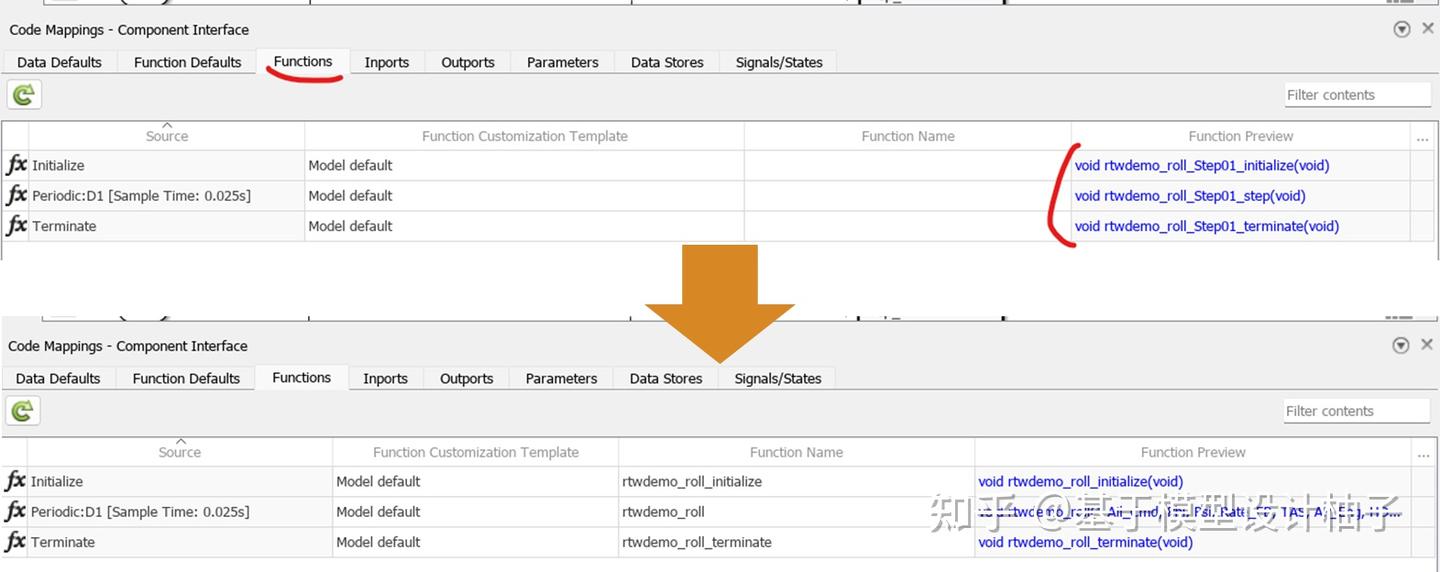The image size is (1440, 572).
Task: Click fx icon beside Initialize in upper table
Action: 17,165
